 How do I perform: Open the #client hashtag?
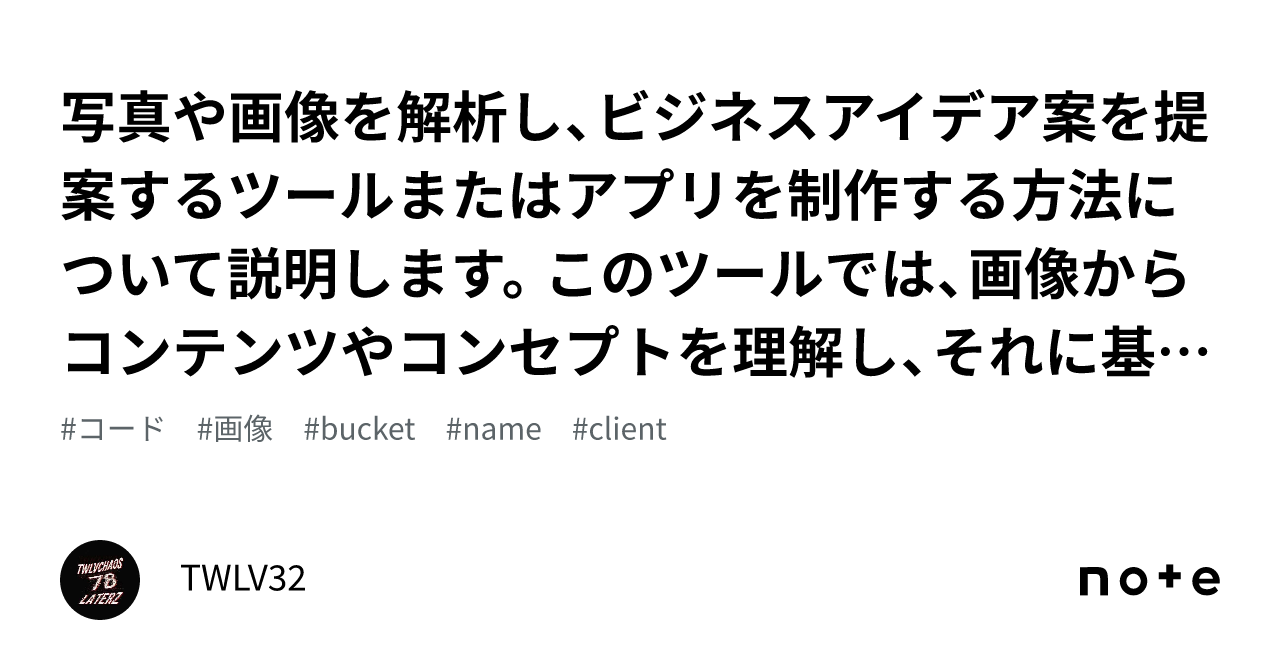coord(619,429)
